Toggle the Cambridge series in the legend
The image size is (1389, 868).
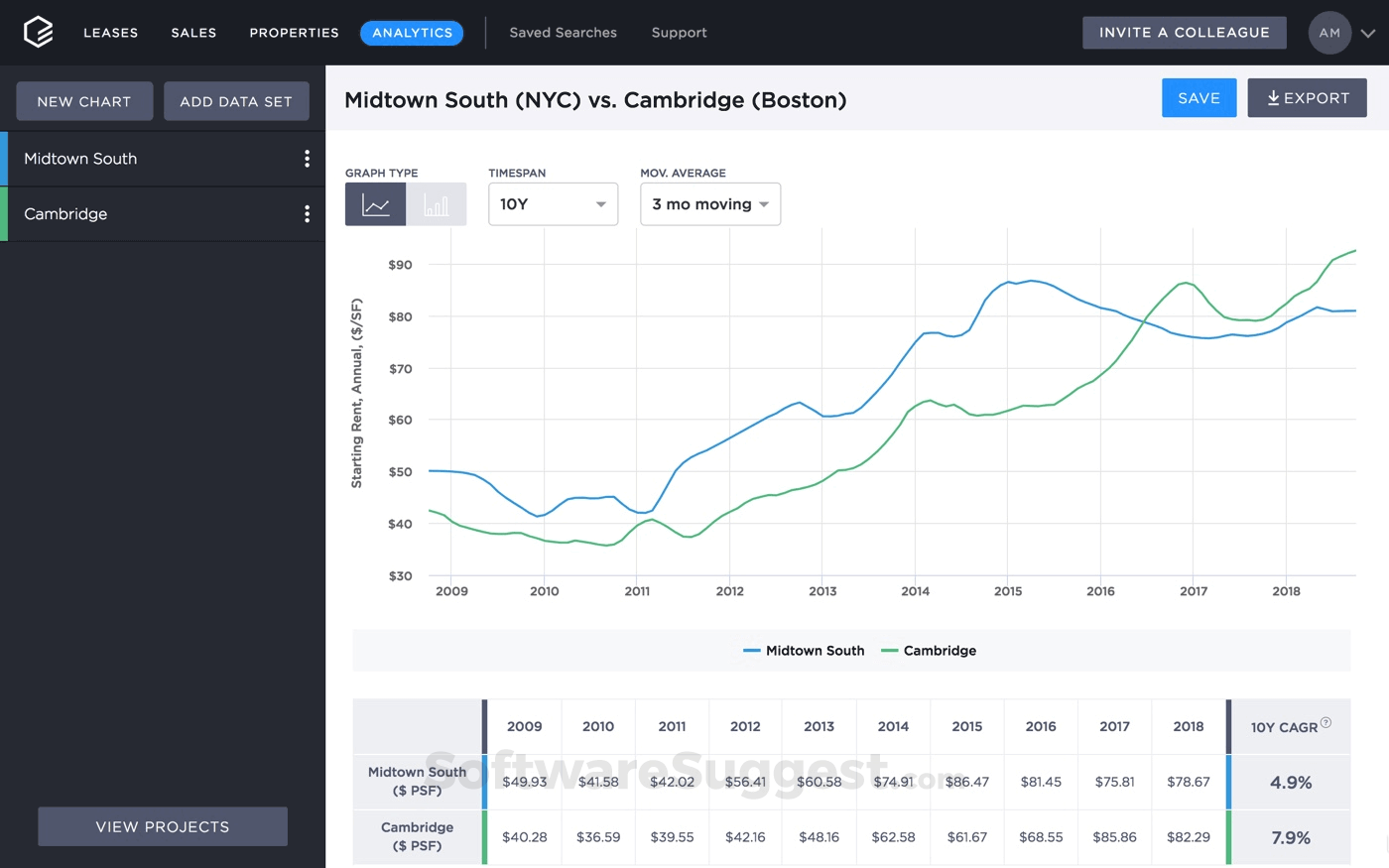pyautogui.click(x=929, y=650)
